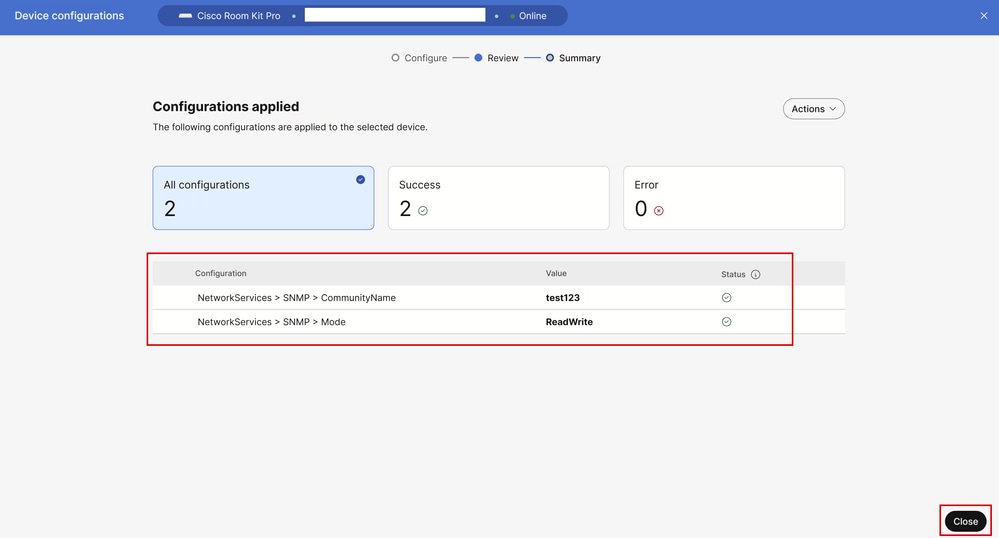Screen dimensions: 999x538
Task: Click the blank device name field in header
Action: click(395, 15)
